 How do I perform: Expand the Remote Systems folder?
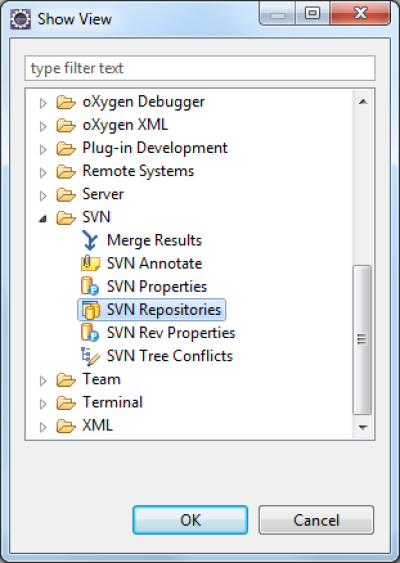point(43,172)
